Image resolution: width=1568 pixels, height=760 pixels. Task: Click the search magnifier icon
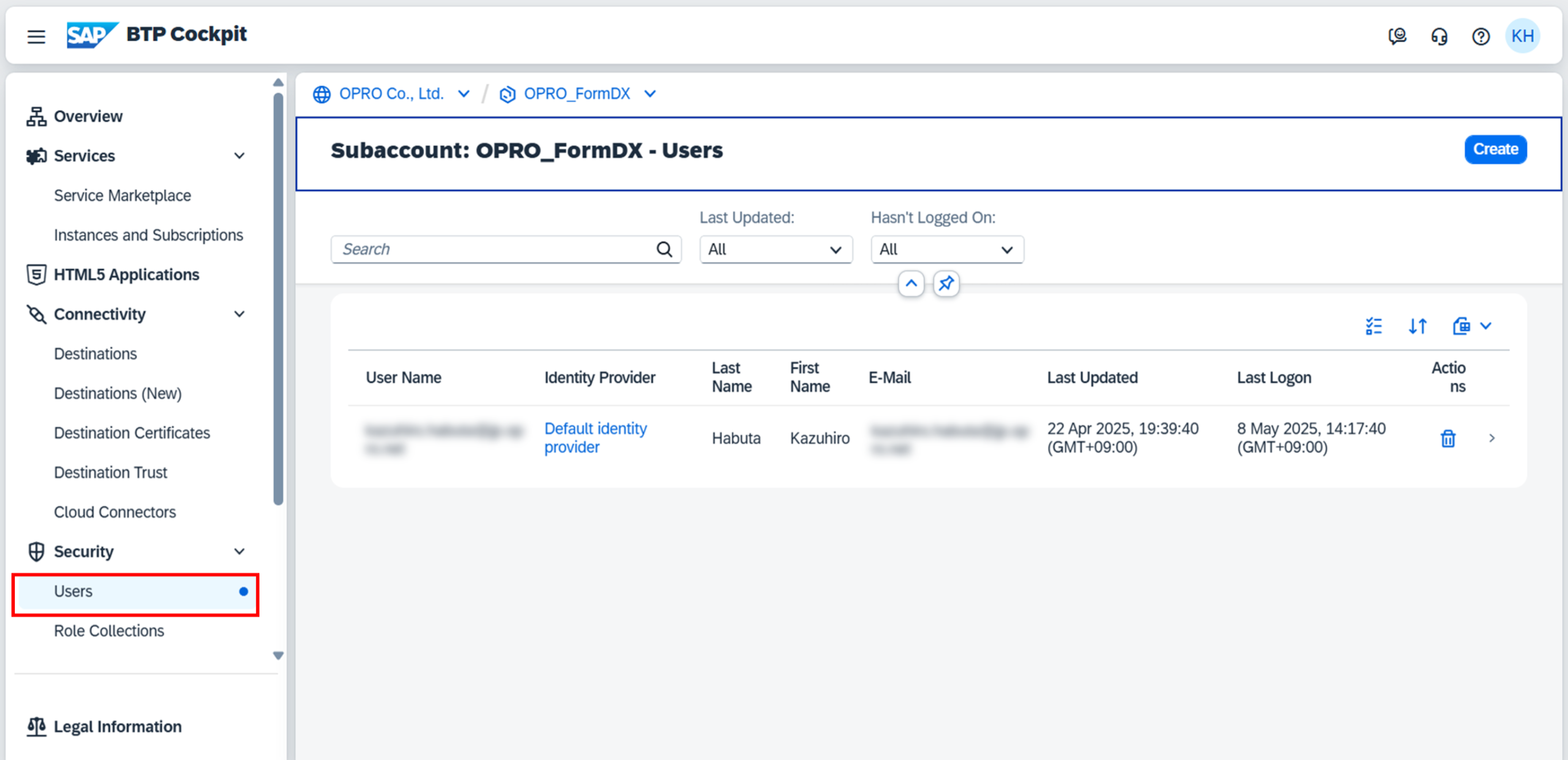coord(664,249)
